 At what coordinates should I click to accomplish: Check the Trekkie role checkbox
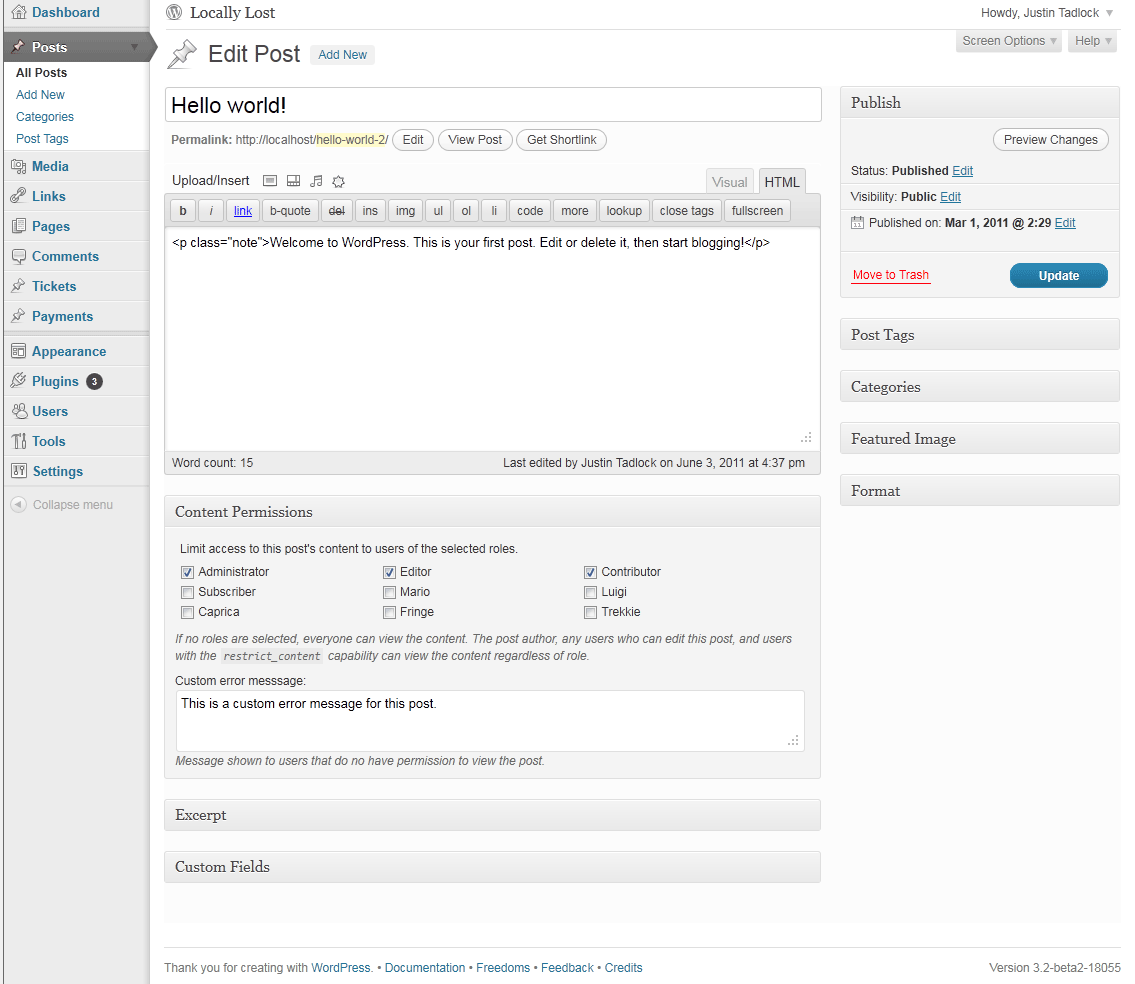[590, 612]
